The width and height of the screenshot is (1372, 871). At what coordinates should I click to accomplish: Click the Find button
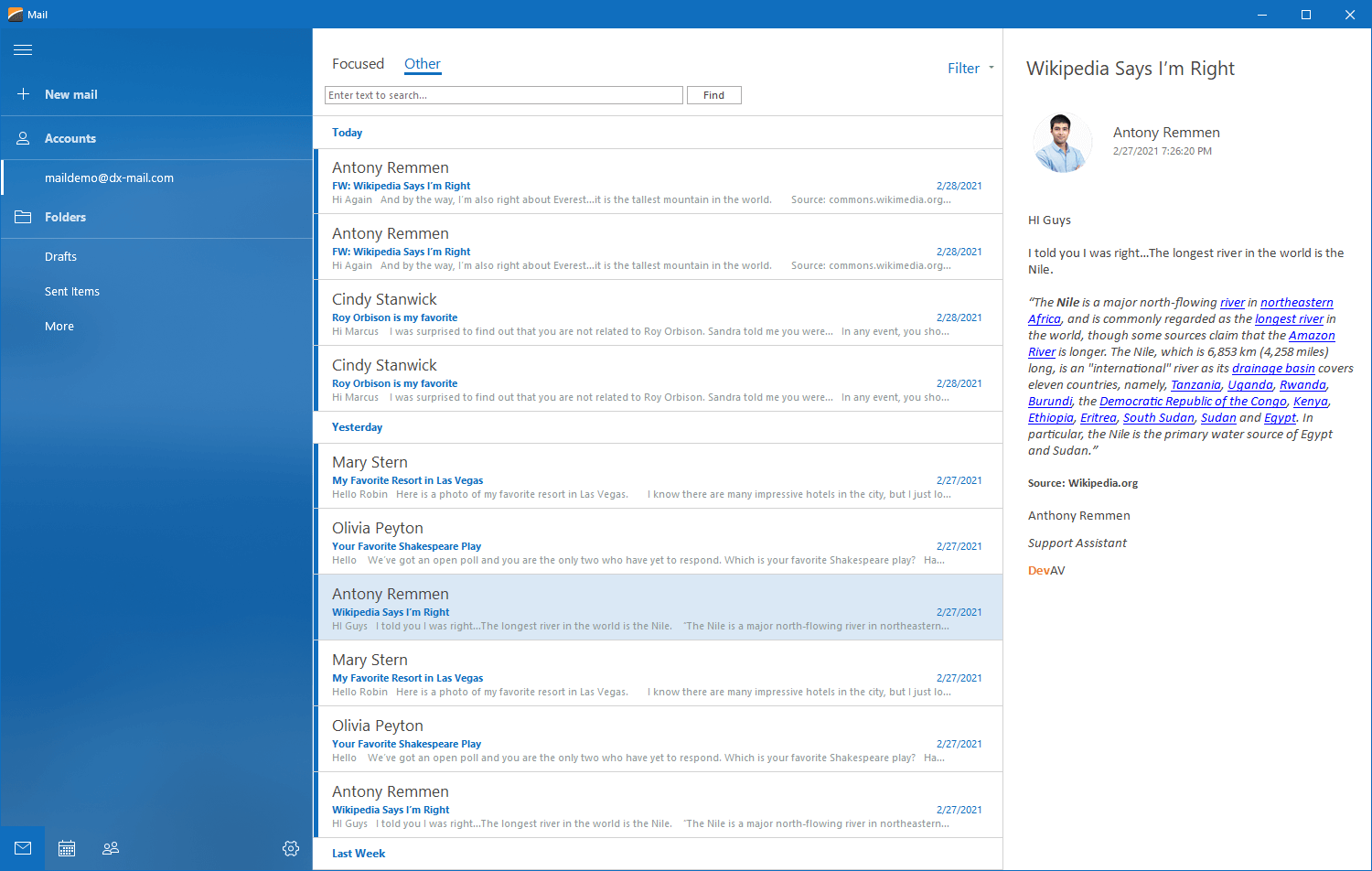coord(713,94)
